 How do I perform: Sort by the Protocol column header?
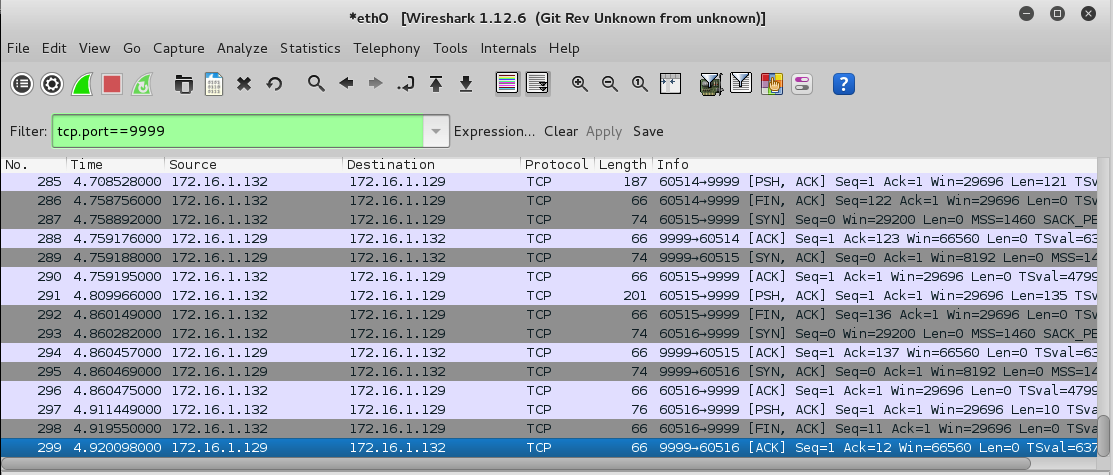557,165
